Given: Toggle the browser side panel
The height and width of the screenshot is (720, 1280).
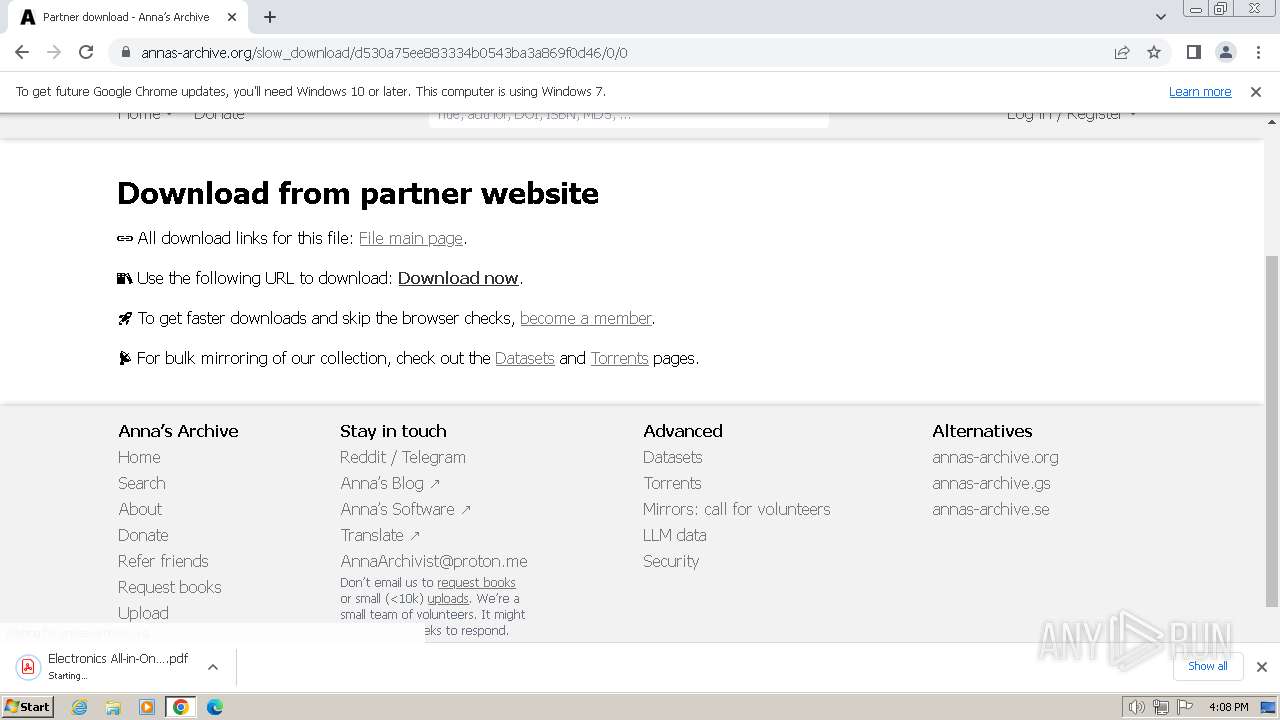Looking at the screenshot, I should point(1193,52).
